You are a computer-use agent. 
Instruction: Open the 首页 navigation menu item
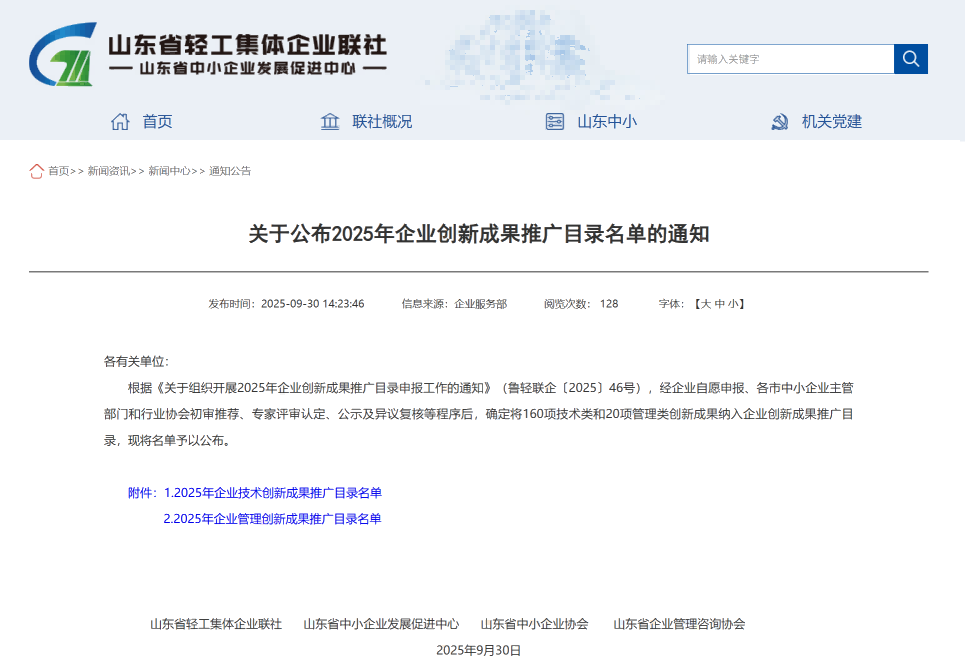(x=157, y=122)
